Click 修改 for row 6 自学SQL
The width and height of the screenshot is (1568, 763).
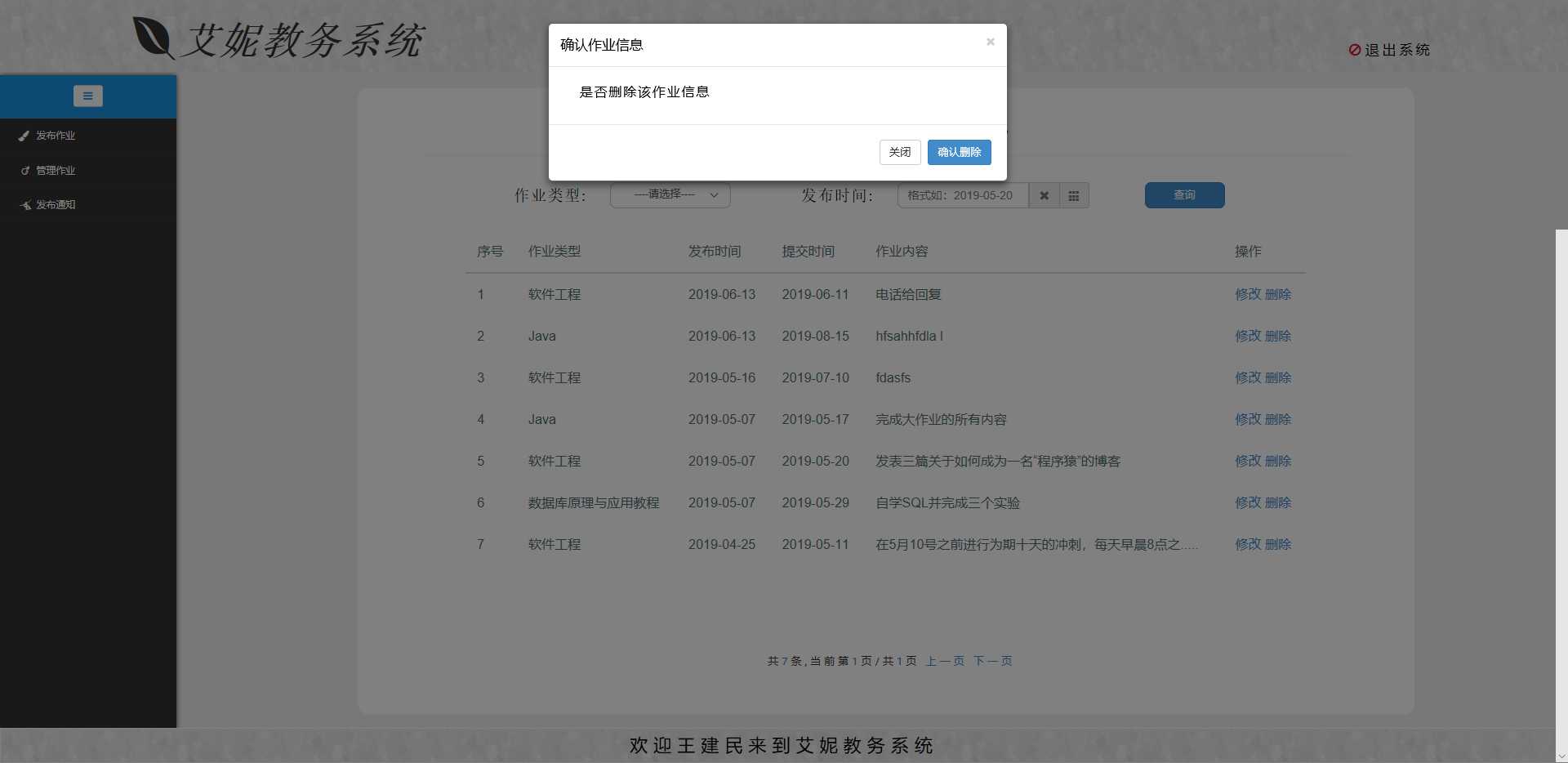(1248, 502)
